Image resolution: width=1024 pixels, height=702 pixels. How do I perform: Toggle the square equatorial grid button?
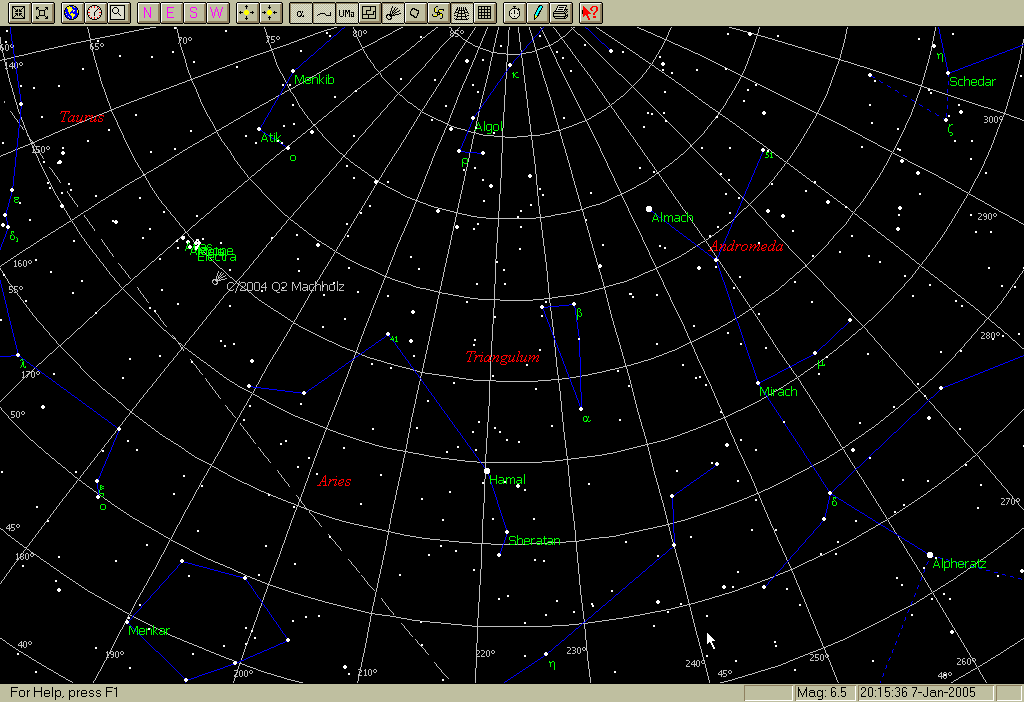[485, 13]
